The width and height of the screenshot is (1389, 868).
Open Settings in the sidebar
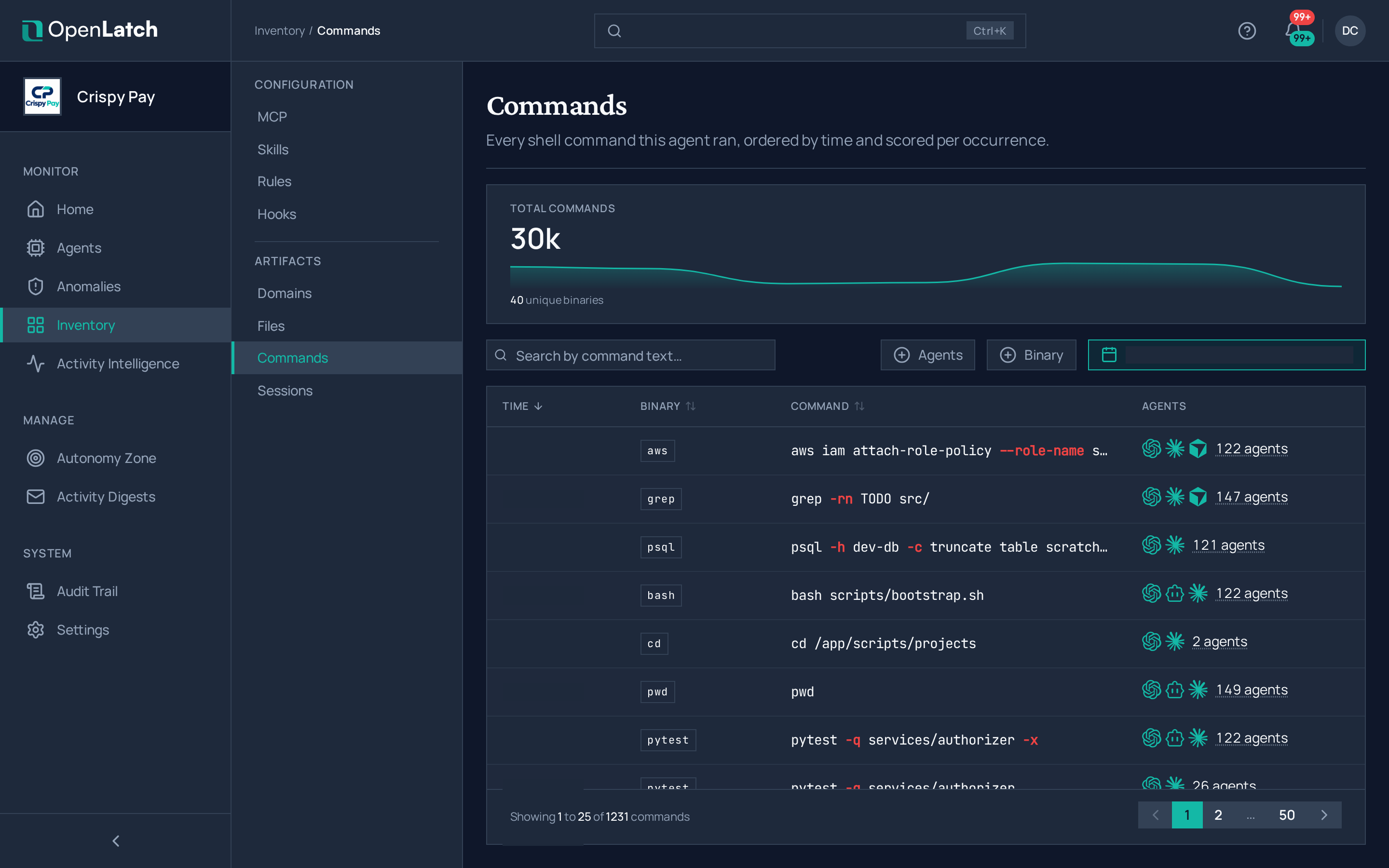115,629
